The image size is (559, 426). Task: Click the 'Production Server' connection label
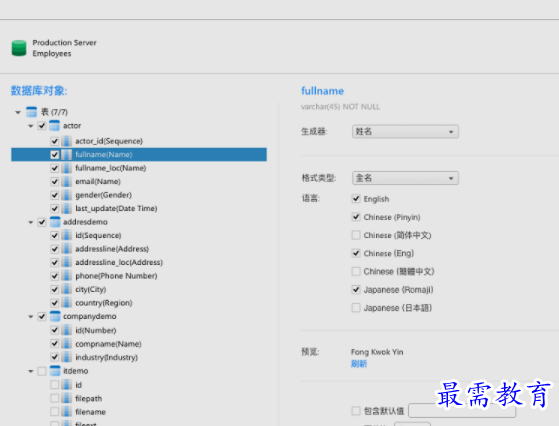(x=65, y=43)
